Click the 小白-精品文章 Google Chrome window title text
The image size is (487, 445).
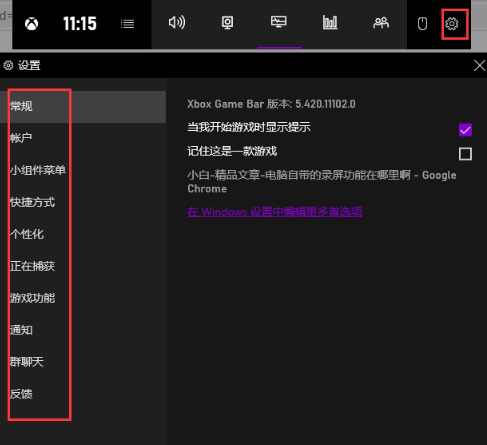tap(322, 182)
